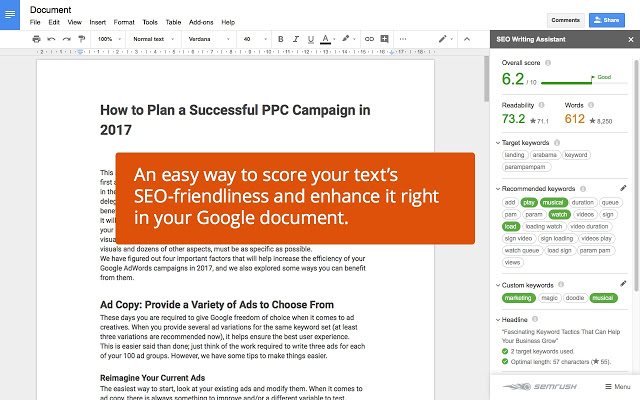Click the Print icon
640x400 pixels.
[x=36, y=39]
